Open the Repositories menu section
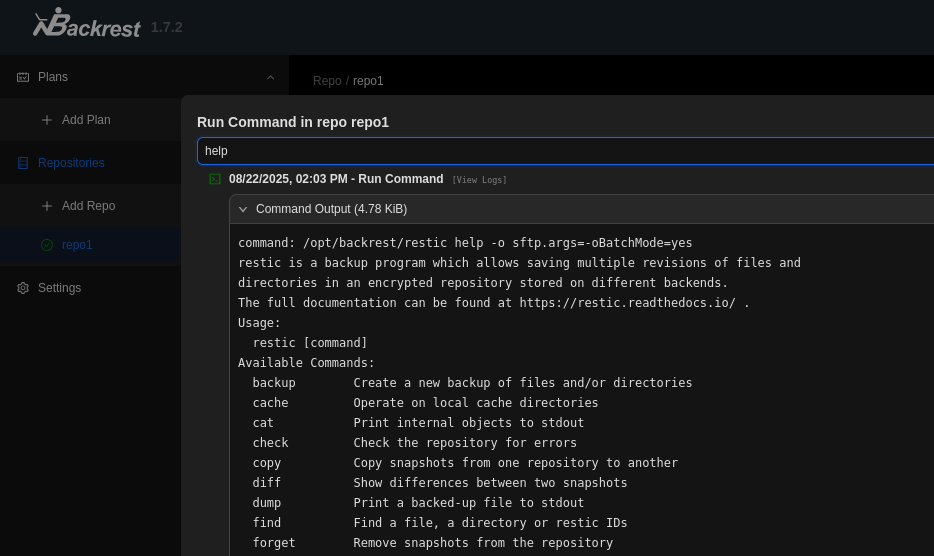This screenshot has height=556, width=934. 71,163
